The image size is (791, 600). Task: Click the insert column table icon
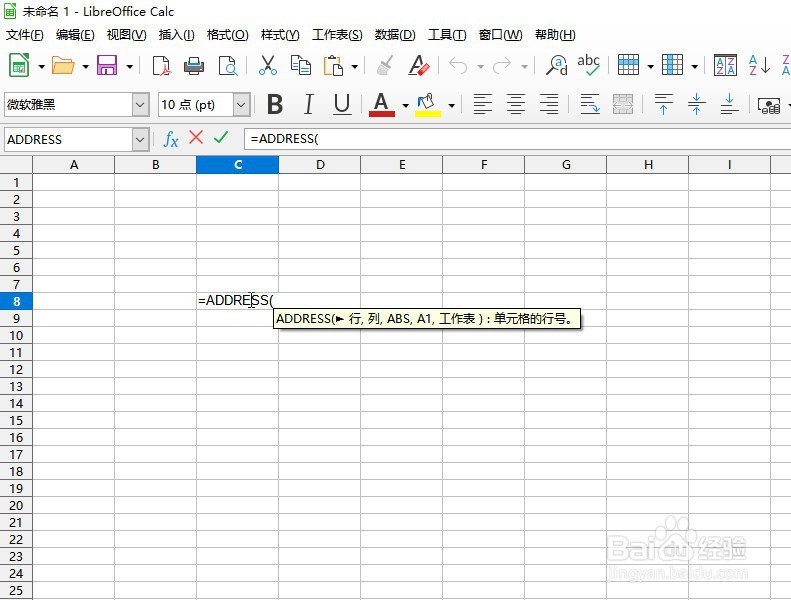(x=672, y=65)
